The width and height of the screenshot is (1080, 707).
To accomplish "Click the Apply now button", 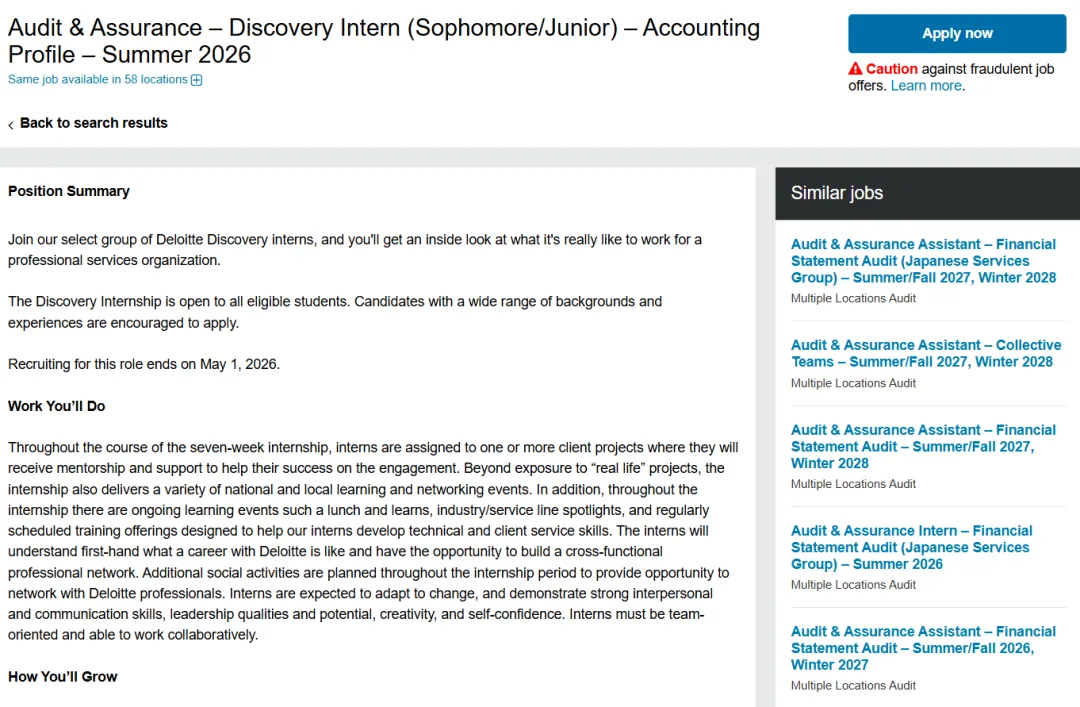I will [957, 33].
